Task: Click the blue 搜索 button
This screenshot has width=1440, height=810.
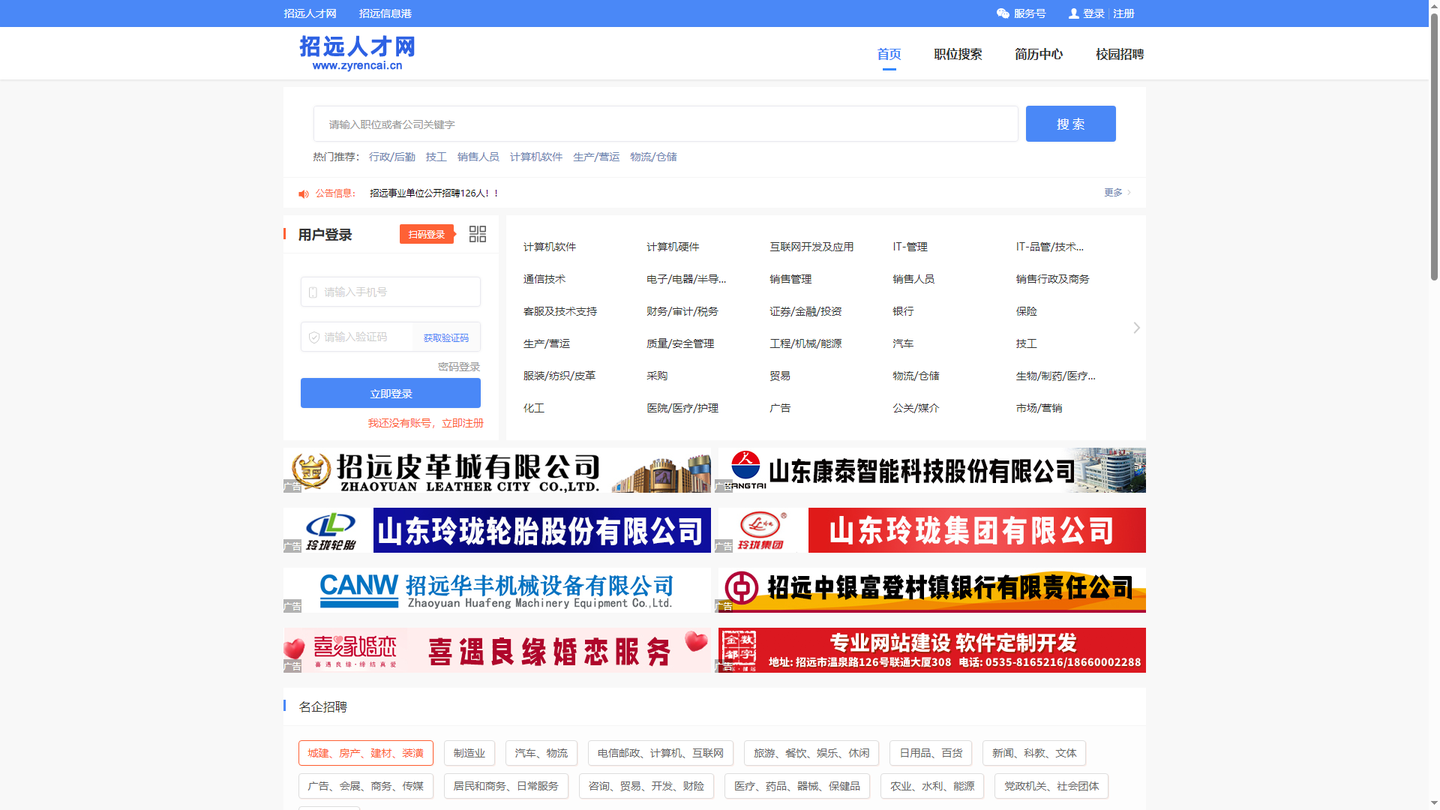Action: tap(1070, 124)
